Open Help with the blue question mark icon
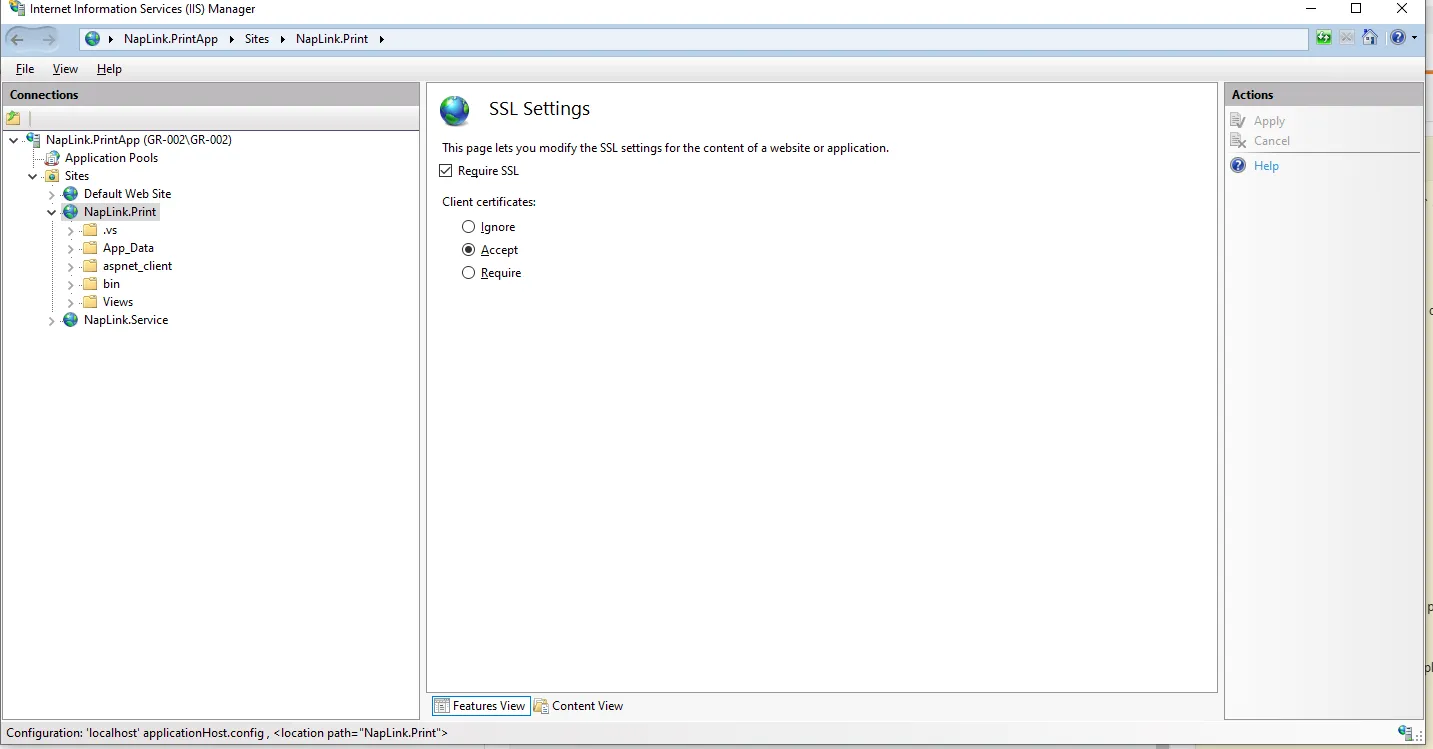The image size is (1433, 749). [1397, 38]
